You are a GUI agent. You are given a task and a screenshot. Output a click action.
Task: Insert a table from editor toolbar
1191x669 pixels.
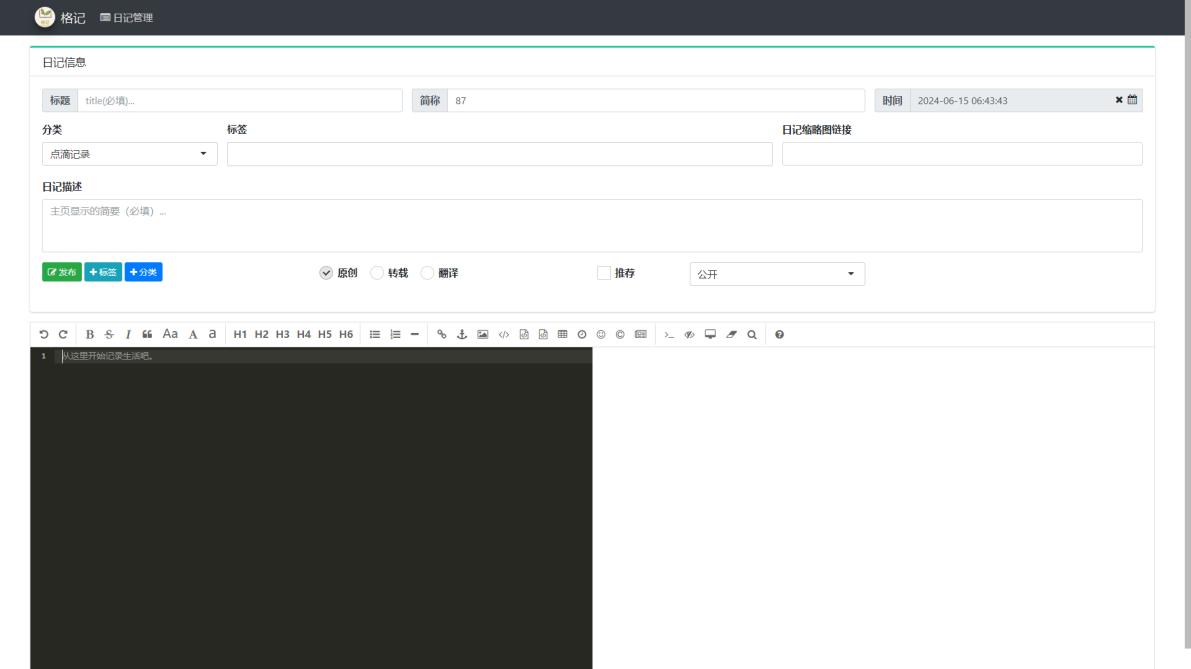(562, 334)
